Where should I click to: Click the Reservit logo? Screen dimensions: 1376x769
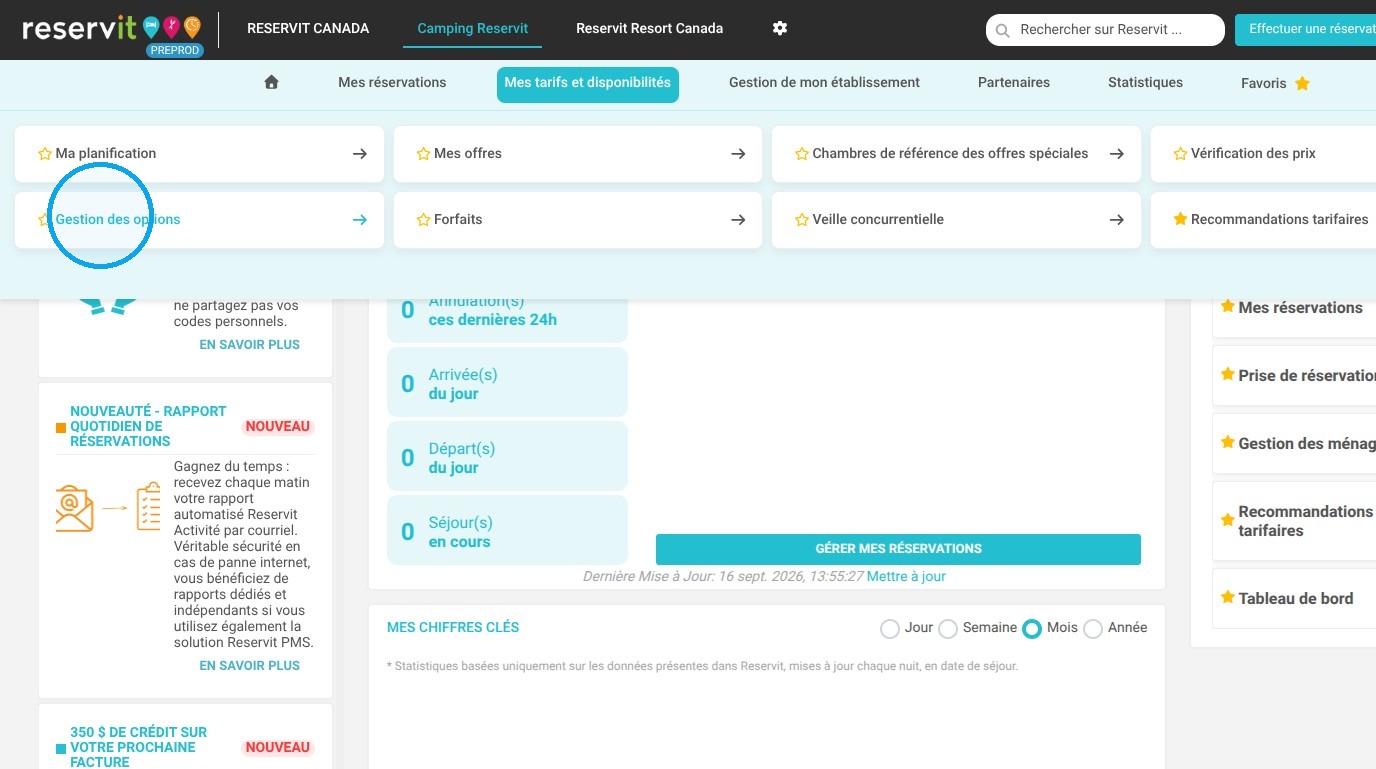pos(112,30)
